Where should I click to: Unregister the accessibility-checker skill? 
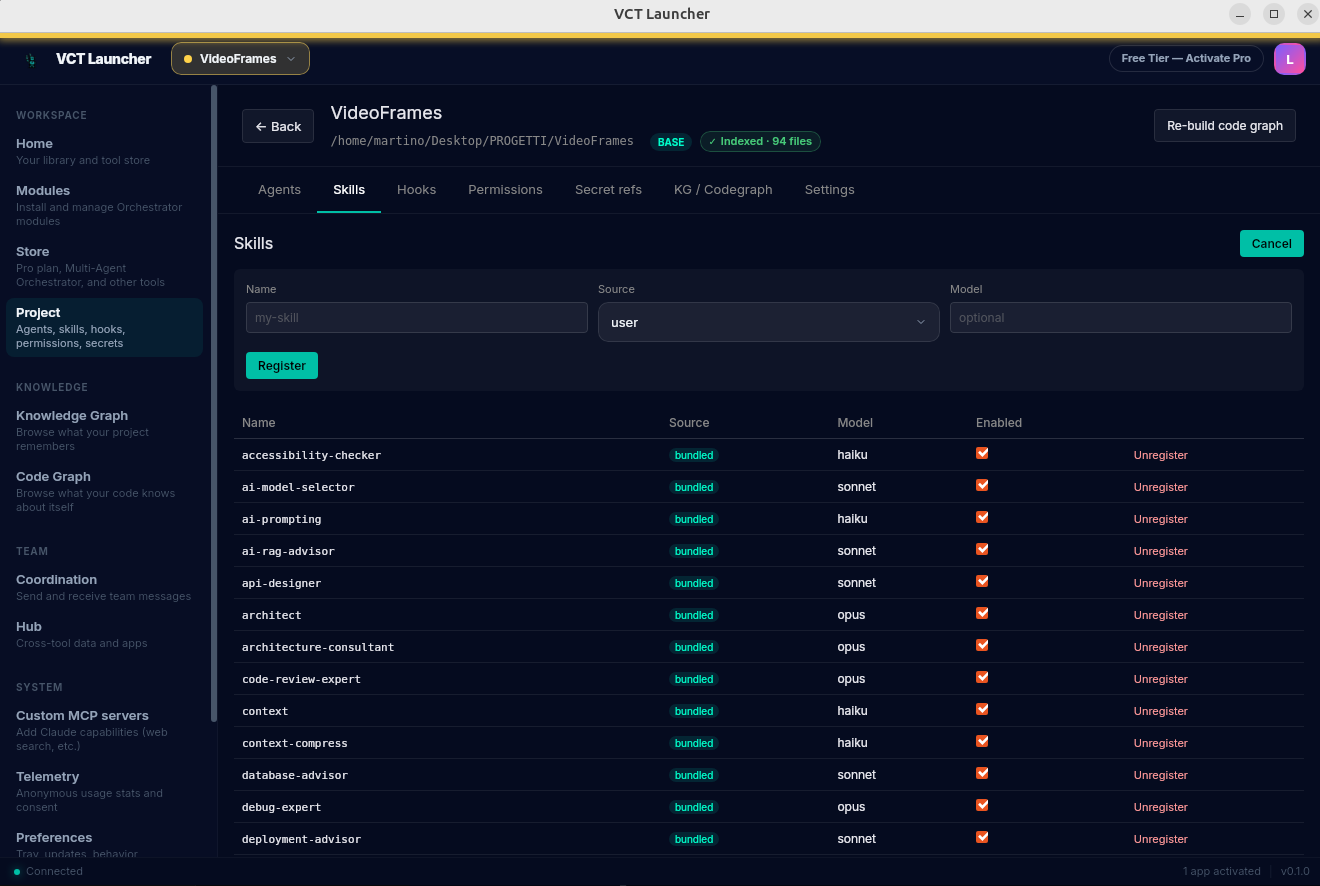pyautogui.click(x=1160, y=455)
